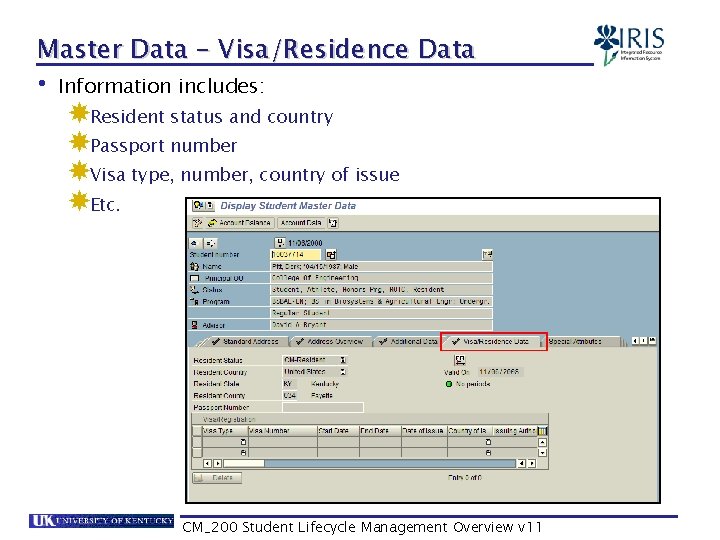Click the Advisor row icon
The height and width of the screenshot is (540, 720).
point(194,325)
